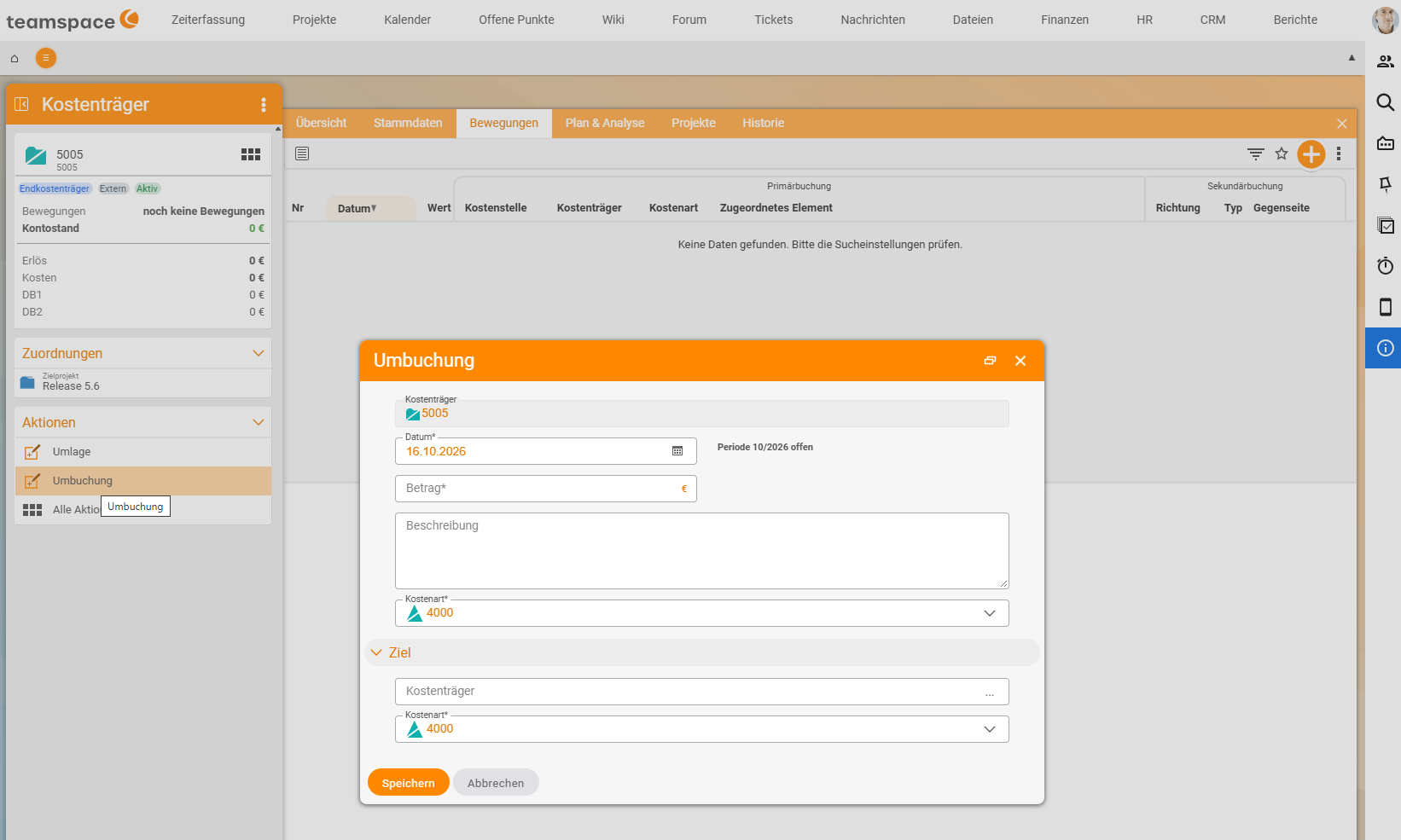Collapse the Zuordnungen section
The height and width of the screenshot is (840, 1401).
pos(259,353)
